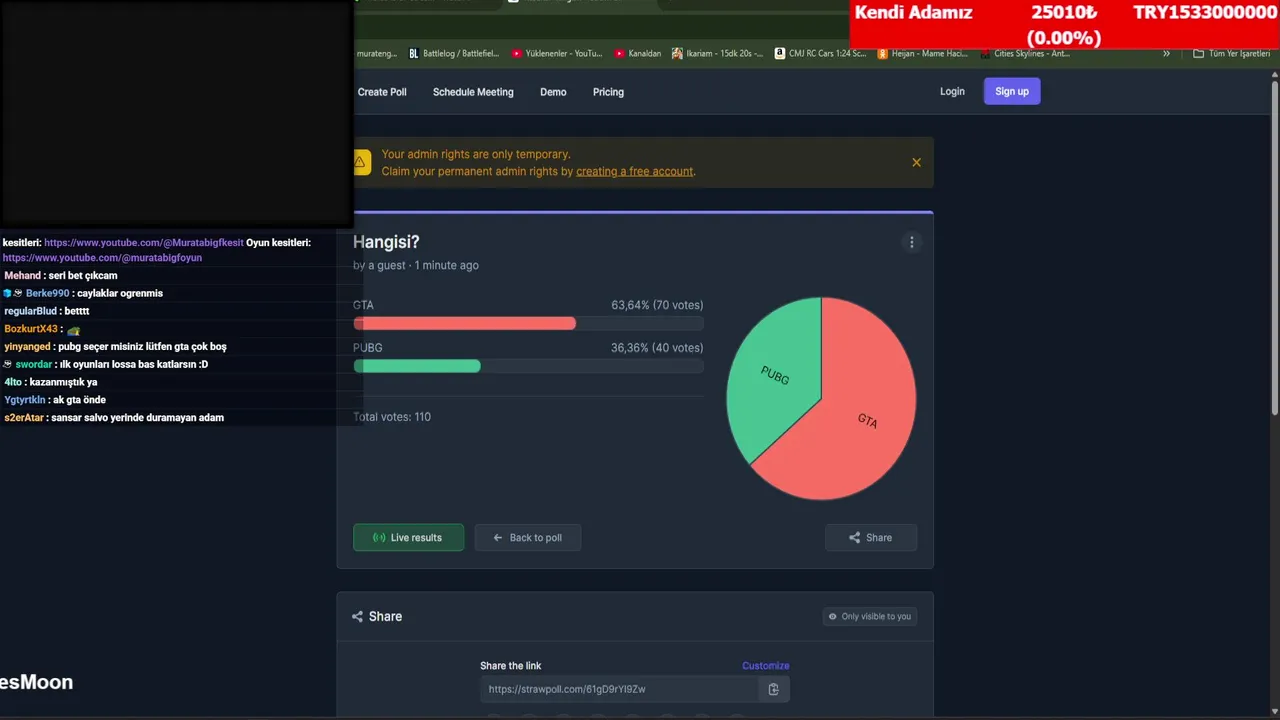
Task: Click the red GTA result bar
Action: click(464, 323)
